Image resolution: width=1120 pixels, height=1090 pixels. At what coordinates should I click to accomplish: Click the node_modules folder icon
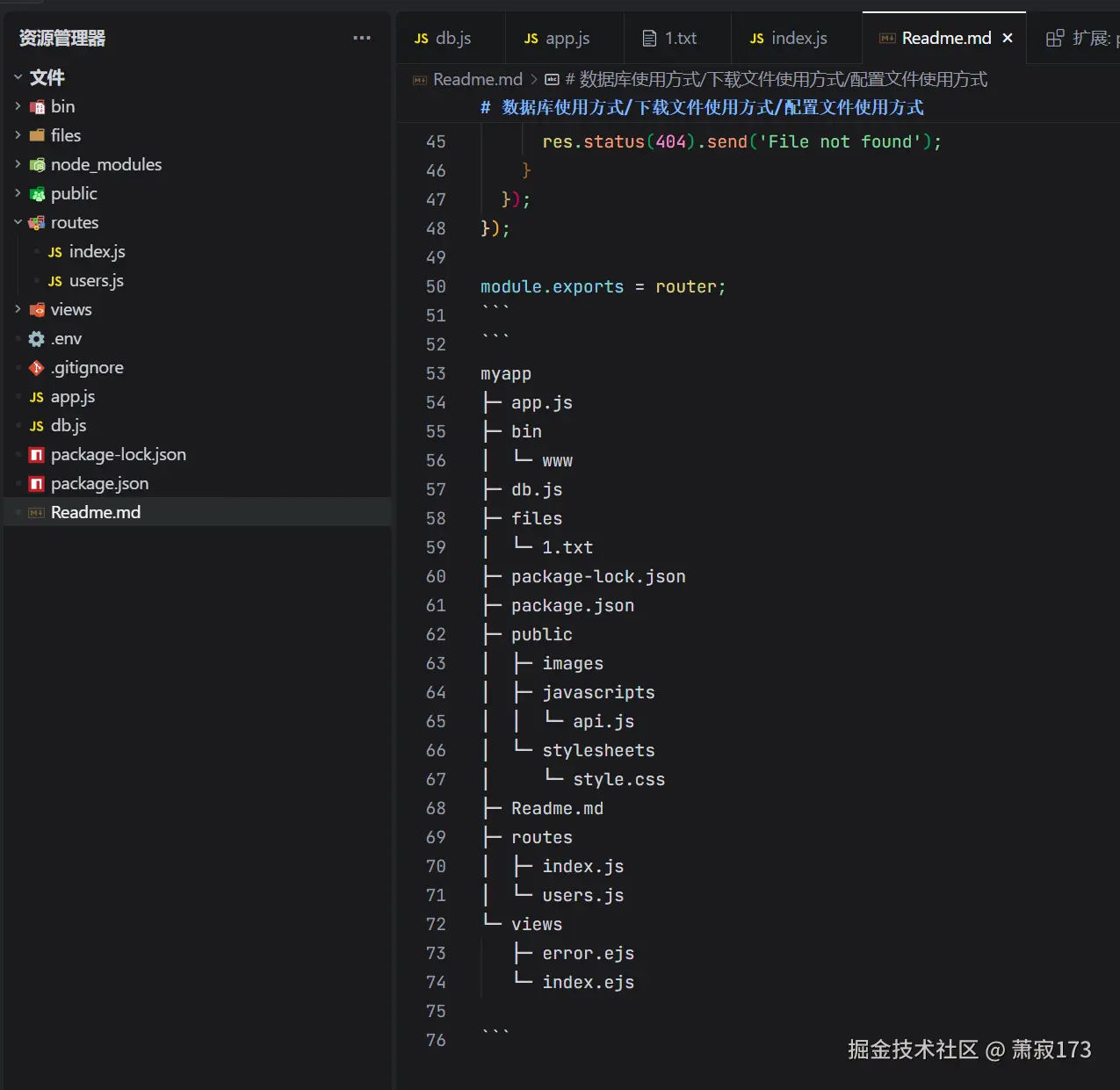click(37, 165)
